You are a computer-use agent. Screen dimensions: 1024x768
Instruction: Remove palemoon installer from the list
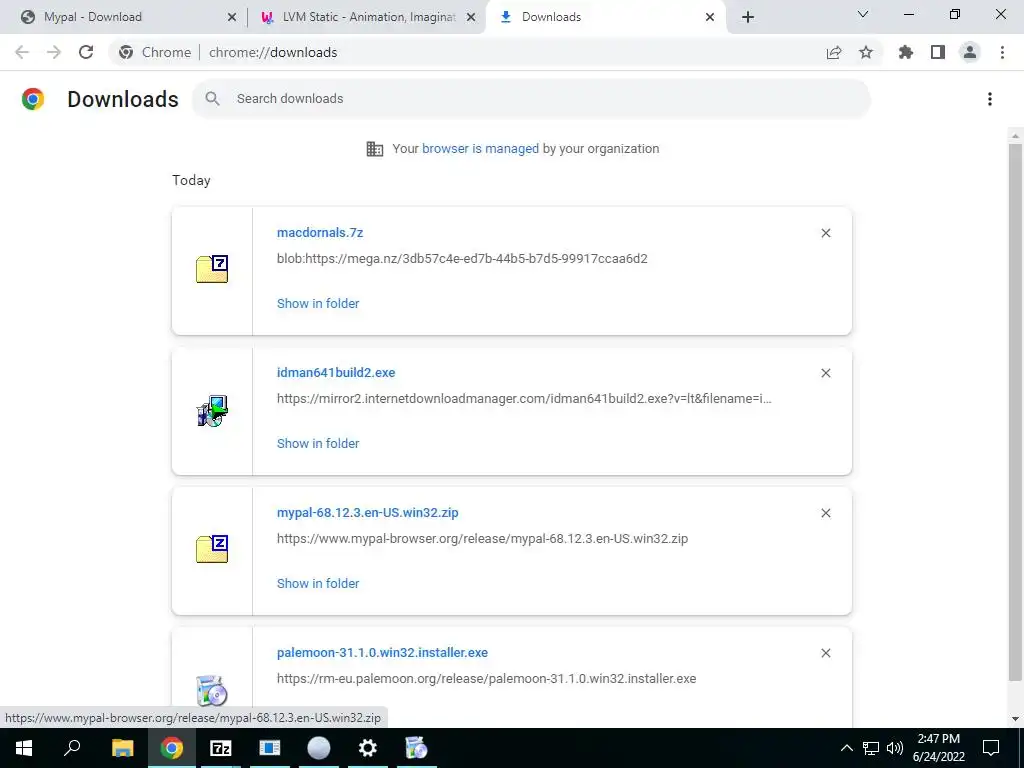click(825, 653)
